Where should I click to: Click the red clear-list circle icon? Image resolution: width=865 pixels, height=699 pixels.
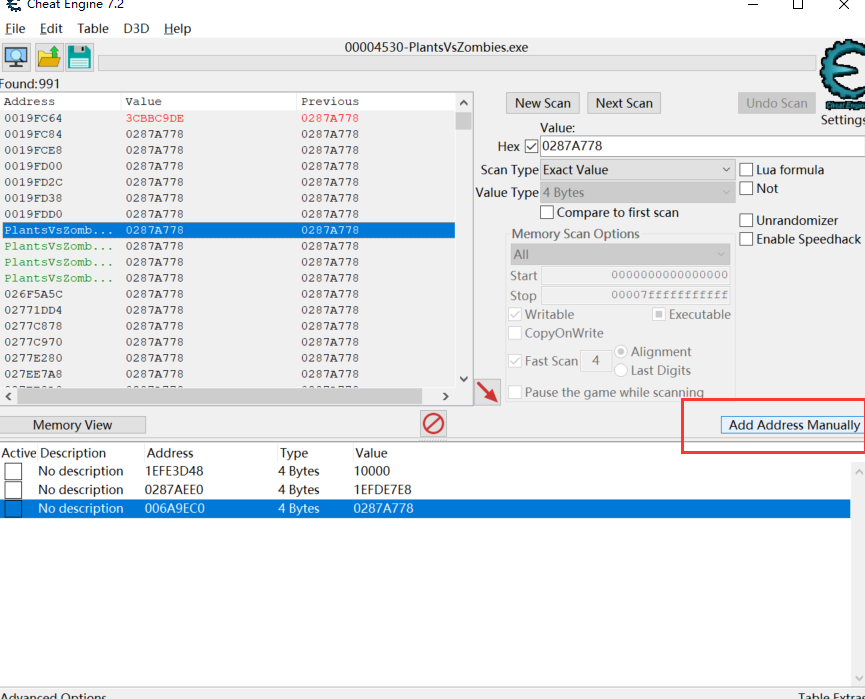point(433,424)
